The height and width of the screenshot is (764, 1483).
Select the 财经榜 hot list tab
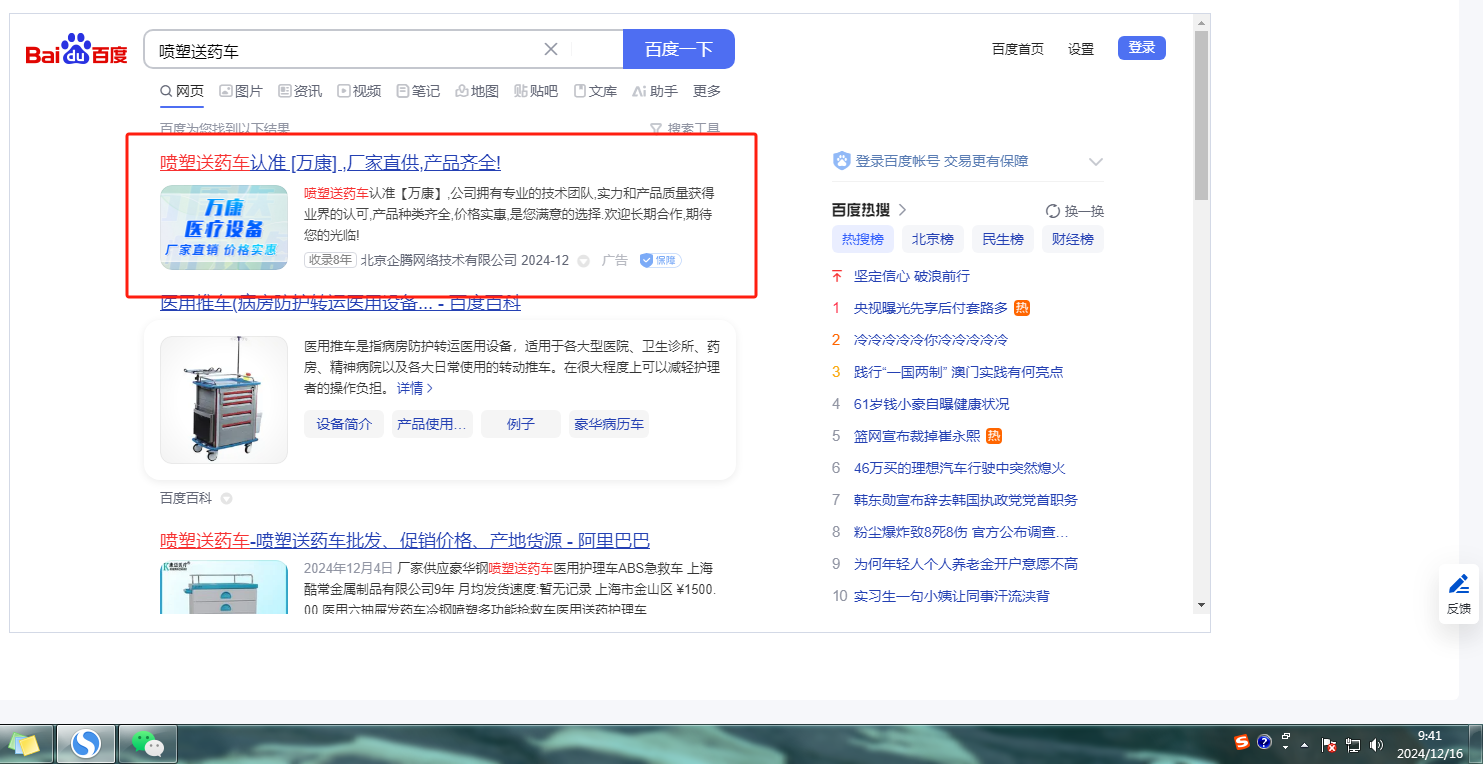[1072, 239]
